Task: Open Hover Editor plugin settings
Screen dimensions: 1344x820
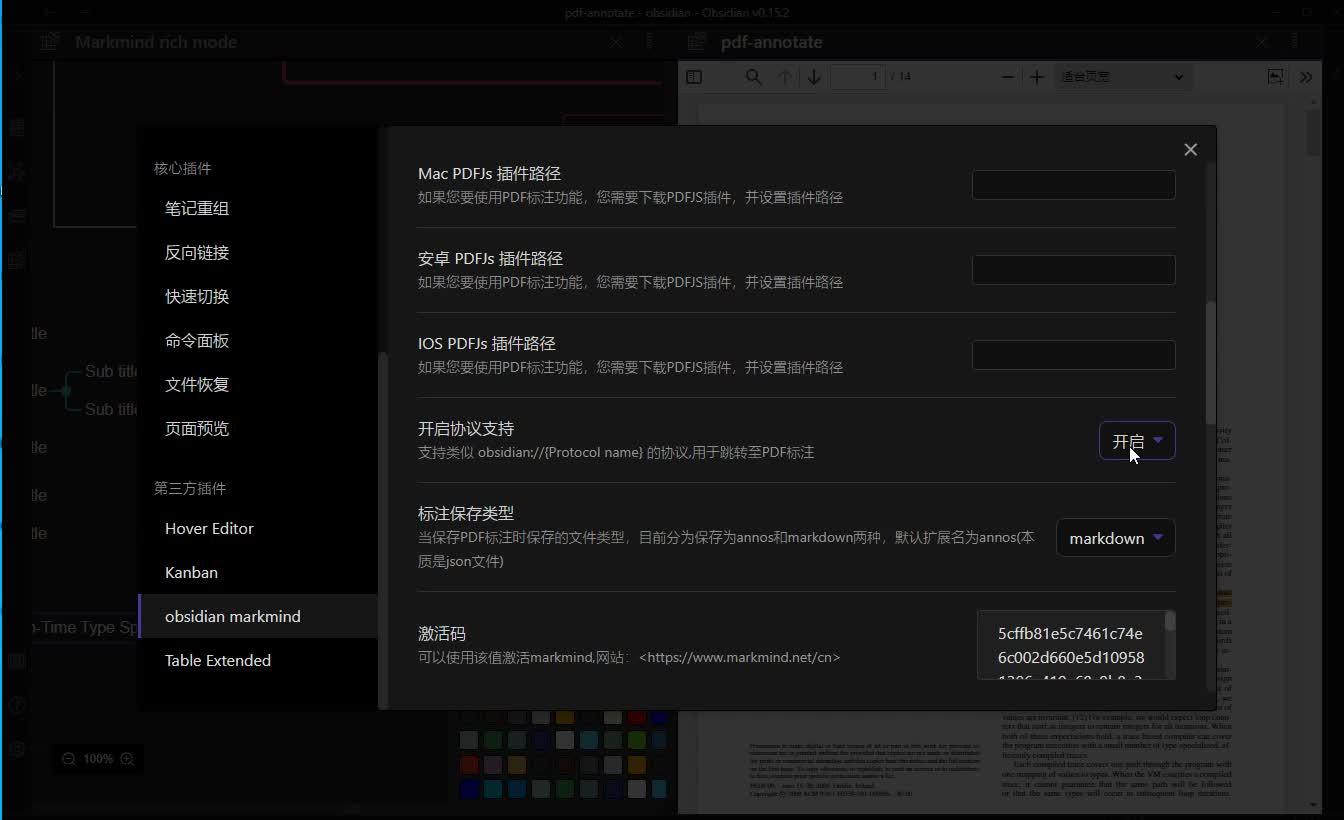Action: pos(209,528)
